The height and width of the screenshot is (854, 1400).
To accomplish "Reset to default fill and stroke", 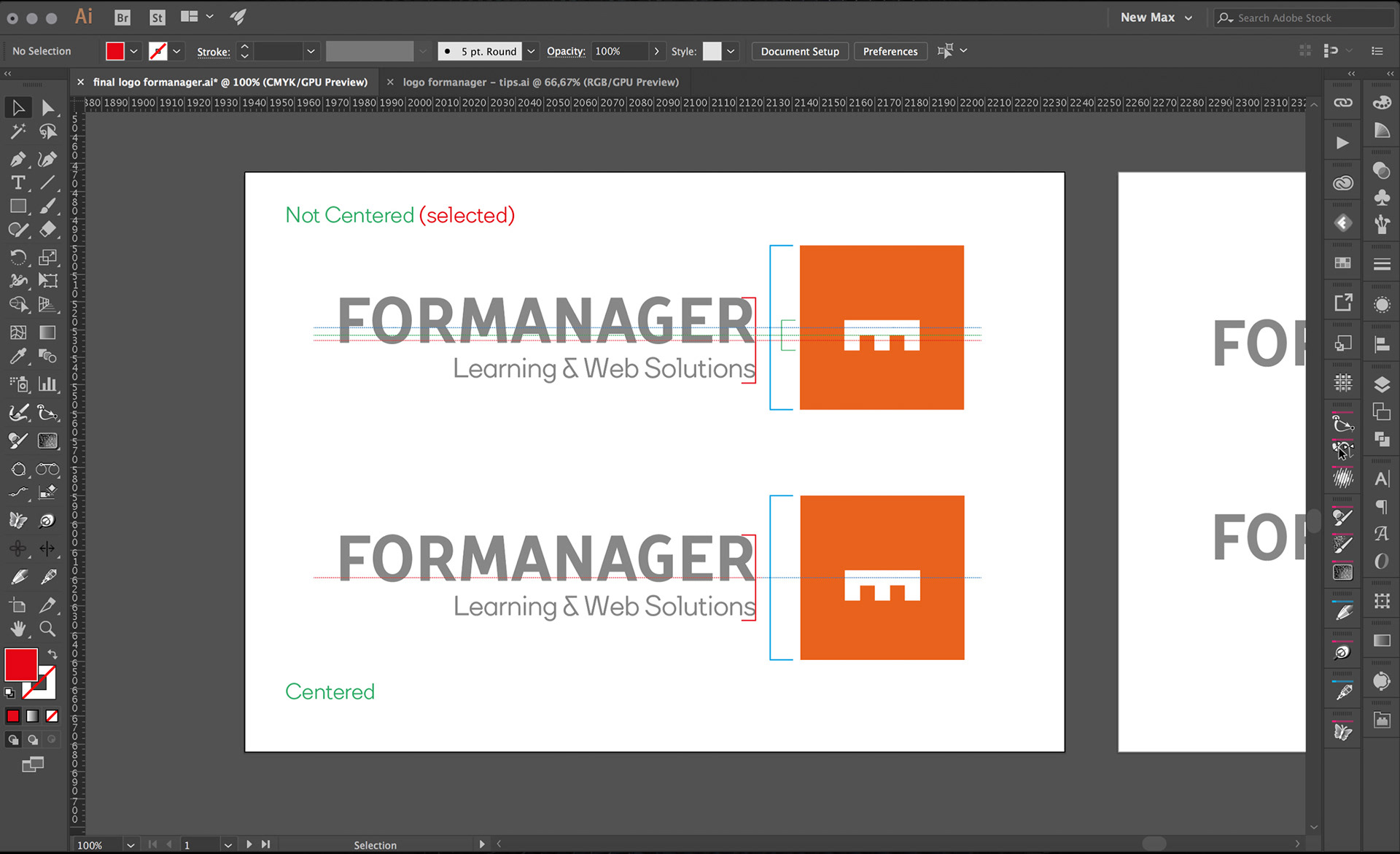I will 9,693.
